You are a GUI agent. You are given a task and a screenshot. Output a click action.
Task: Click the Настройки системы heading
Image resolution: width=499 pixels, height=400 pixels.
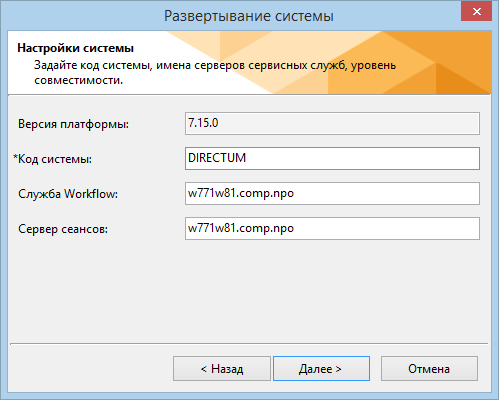pyautogui.click(x=76, y=48)
